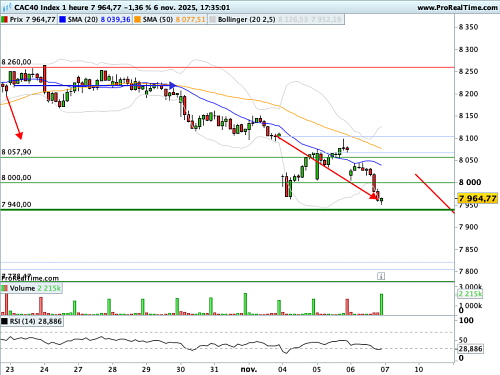Click the 7 850 price axis label
This screenshot has height=375, width=500.
tap(468, 249)
